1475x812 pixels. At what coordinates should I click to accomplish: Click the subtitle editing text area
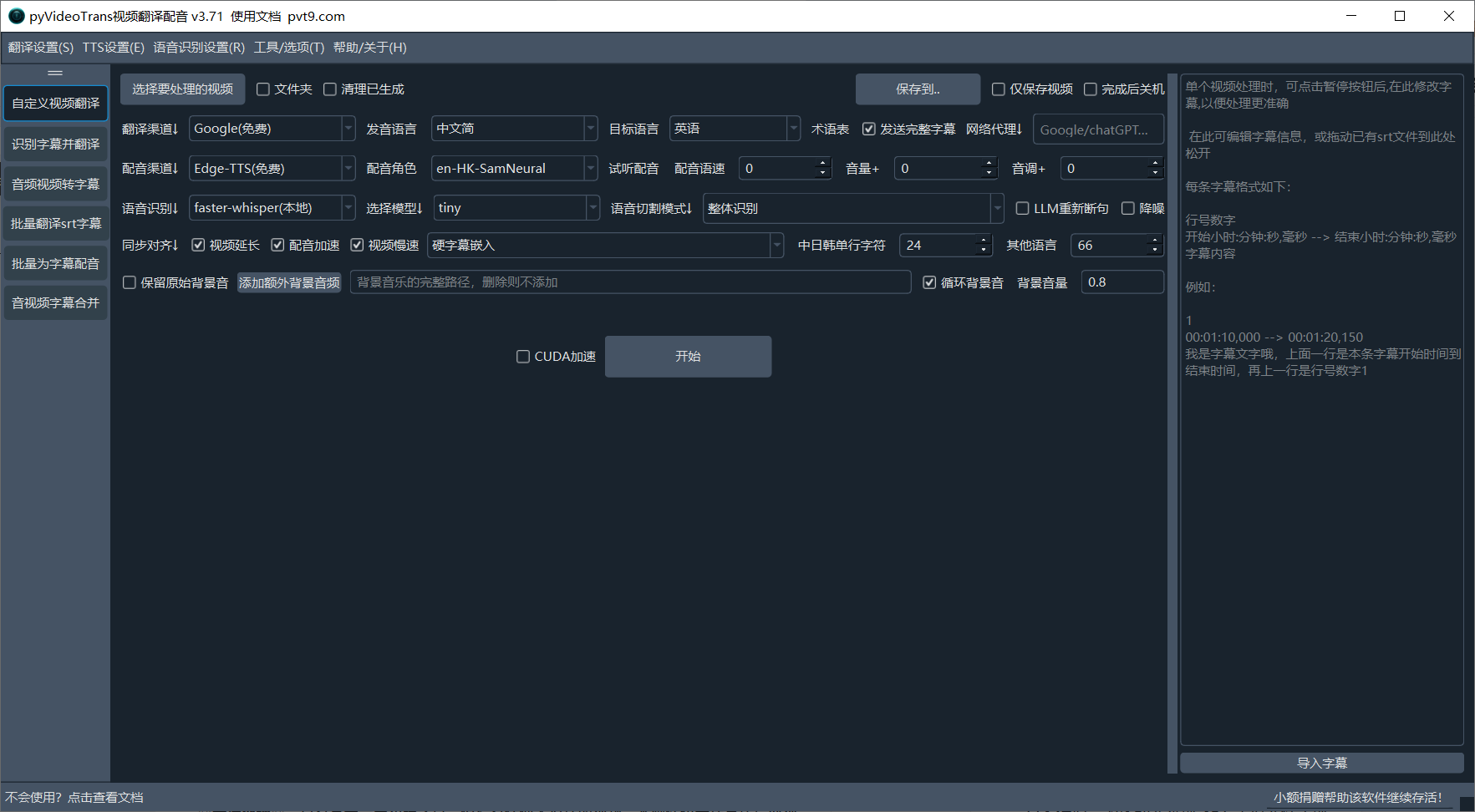click(1321, 409)
